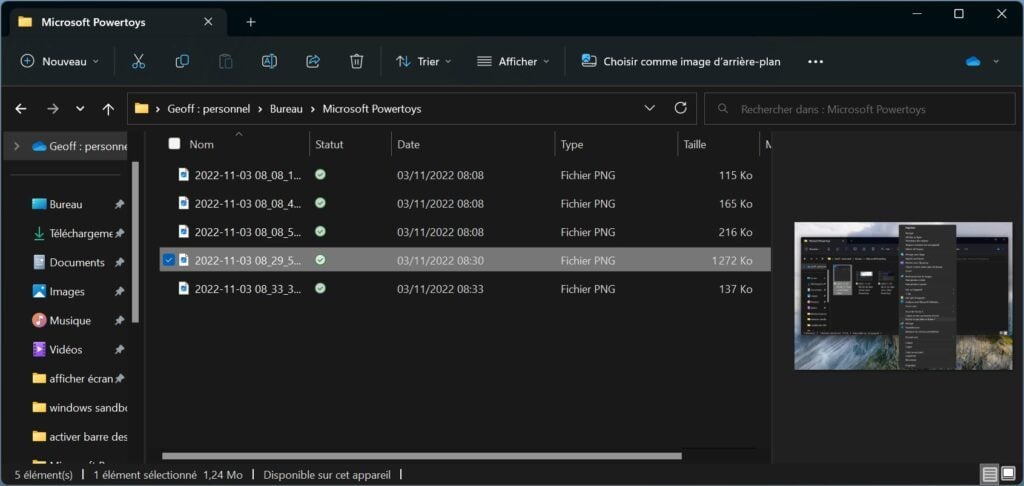The height and width of the screenshot is (486, 1024).
Task: Click the preview pane image thumbnail
Action: 903,296
